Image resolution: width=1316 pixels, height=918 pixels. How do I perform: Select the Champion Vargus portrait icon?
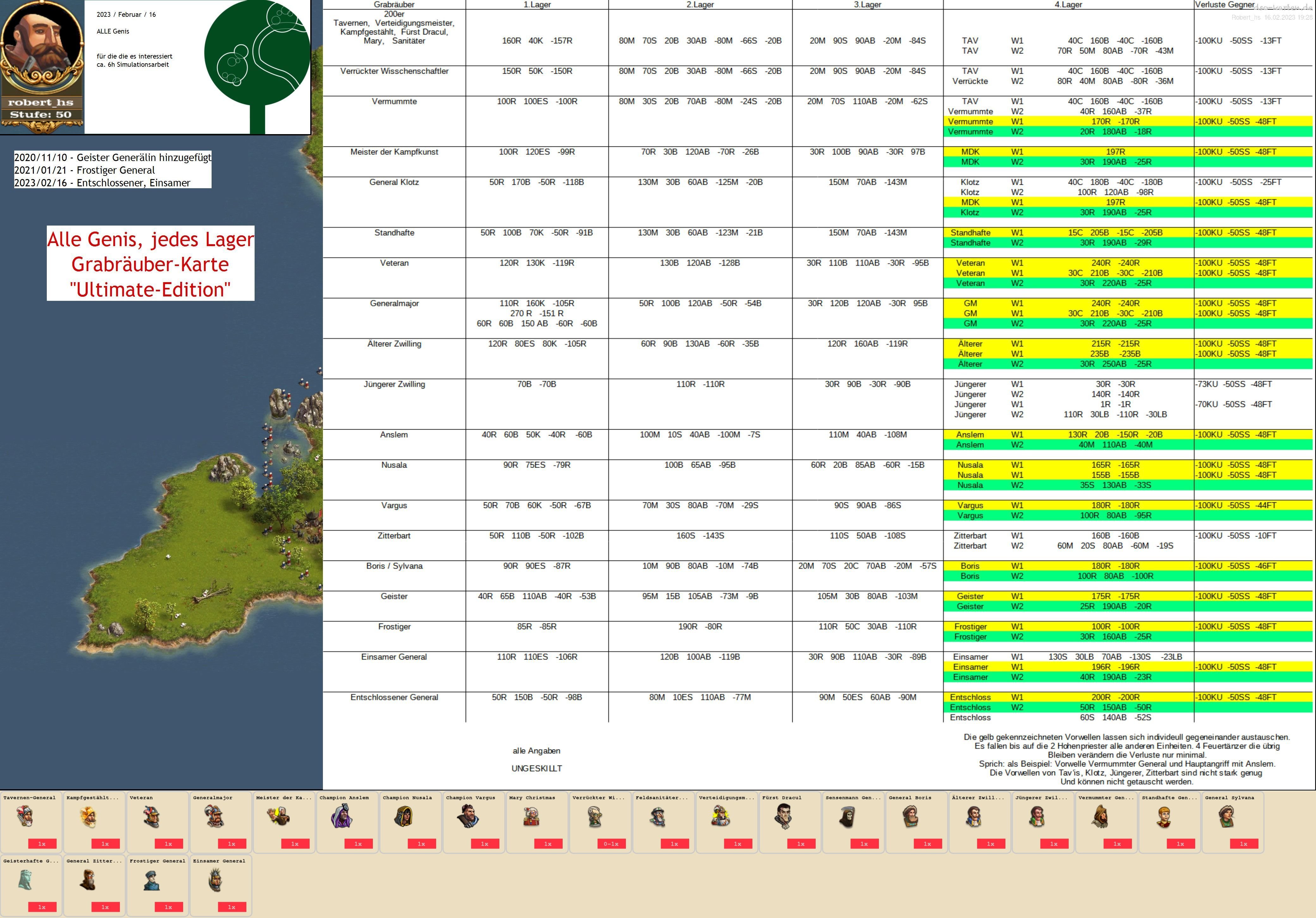tap(468, 816)
